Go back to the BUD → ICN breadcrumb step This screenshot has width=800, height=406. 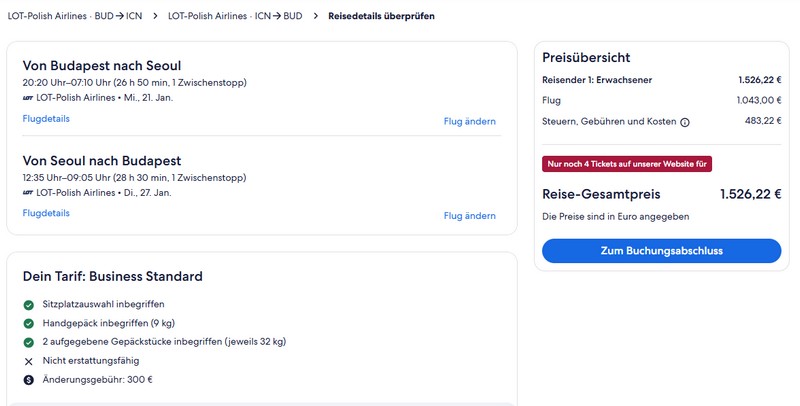[x=74, y=17]
